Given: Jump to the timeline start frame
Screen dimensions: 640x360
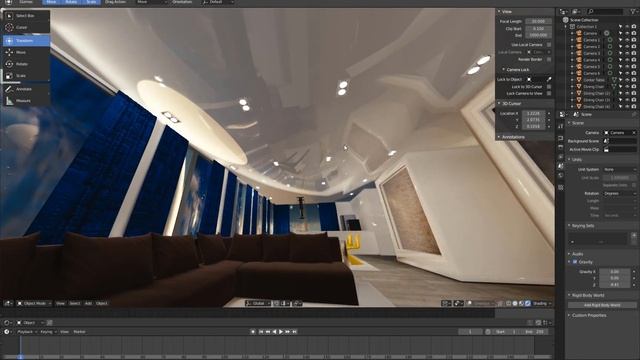Looking at the screenshot, I should click(x=261, y=332).
